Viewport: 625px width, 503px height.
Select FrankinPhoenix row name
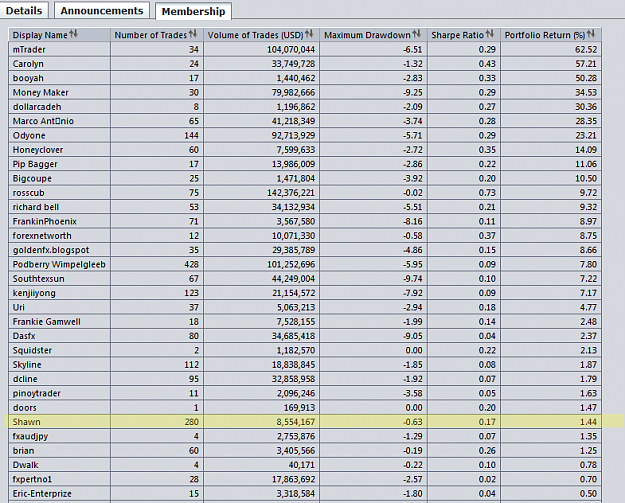tap(44, 222)
